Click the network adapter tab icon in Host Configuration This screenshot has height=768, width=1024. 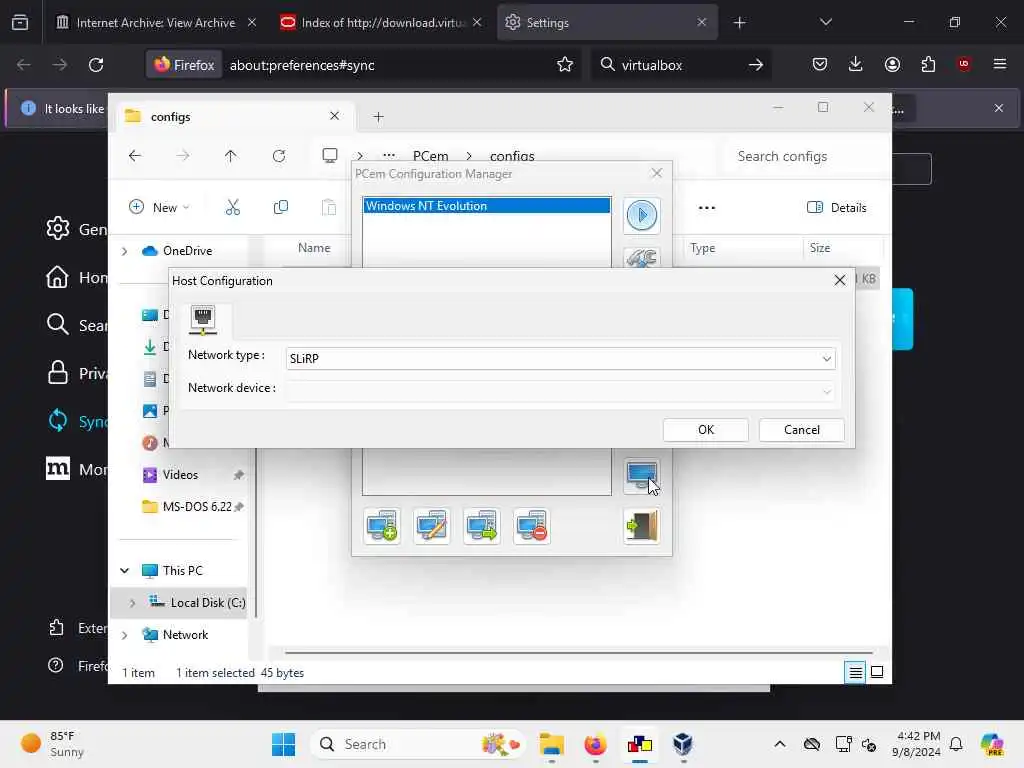(x=203, y=320)
